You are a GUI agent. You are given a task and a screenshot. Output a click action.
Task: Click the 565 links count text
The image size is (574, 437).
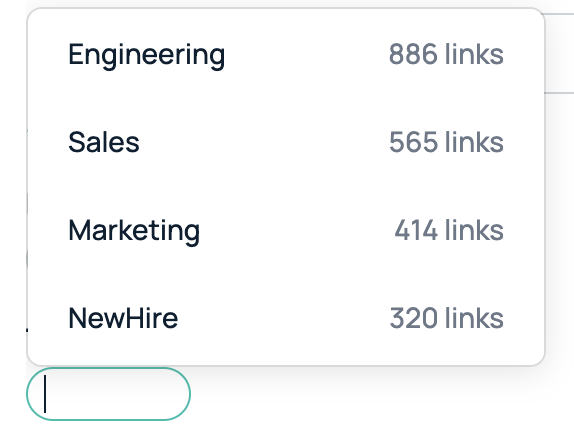(446, 142)
